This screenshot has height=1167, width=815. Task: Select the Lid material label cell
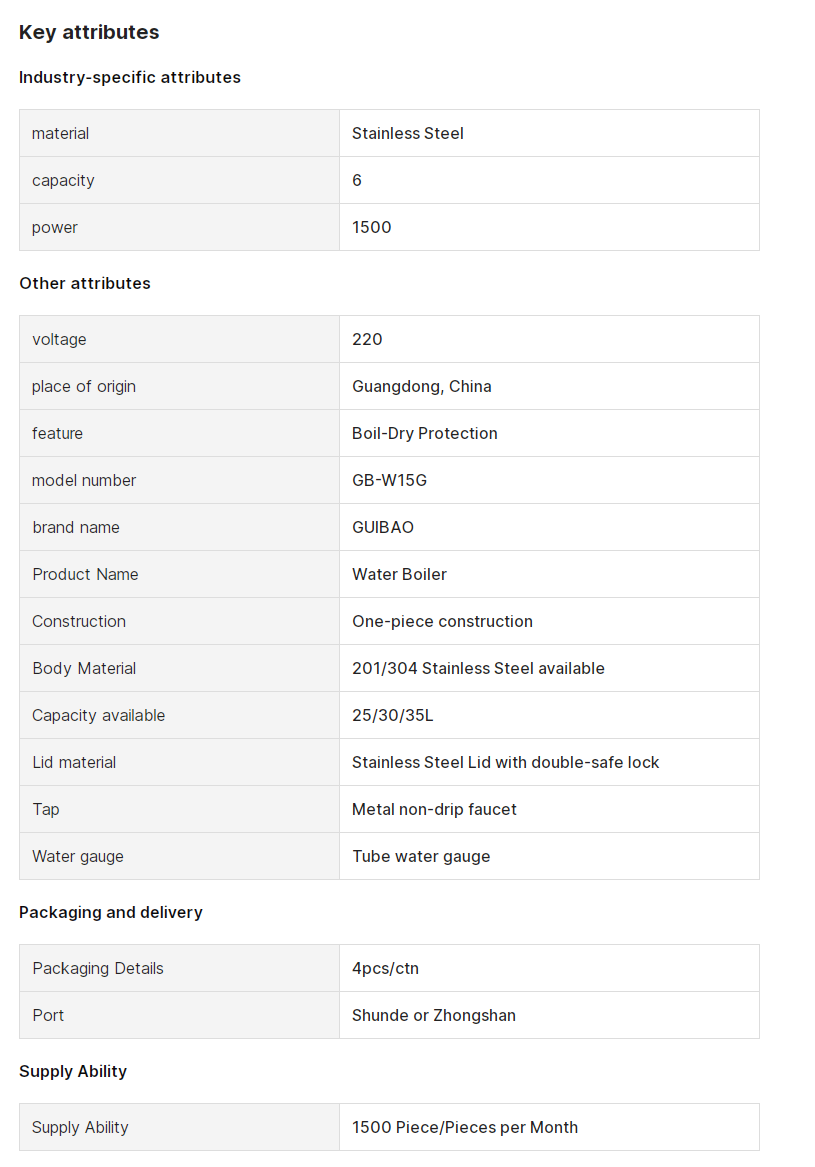(179, 762)
